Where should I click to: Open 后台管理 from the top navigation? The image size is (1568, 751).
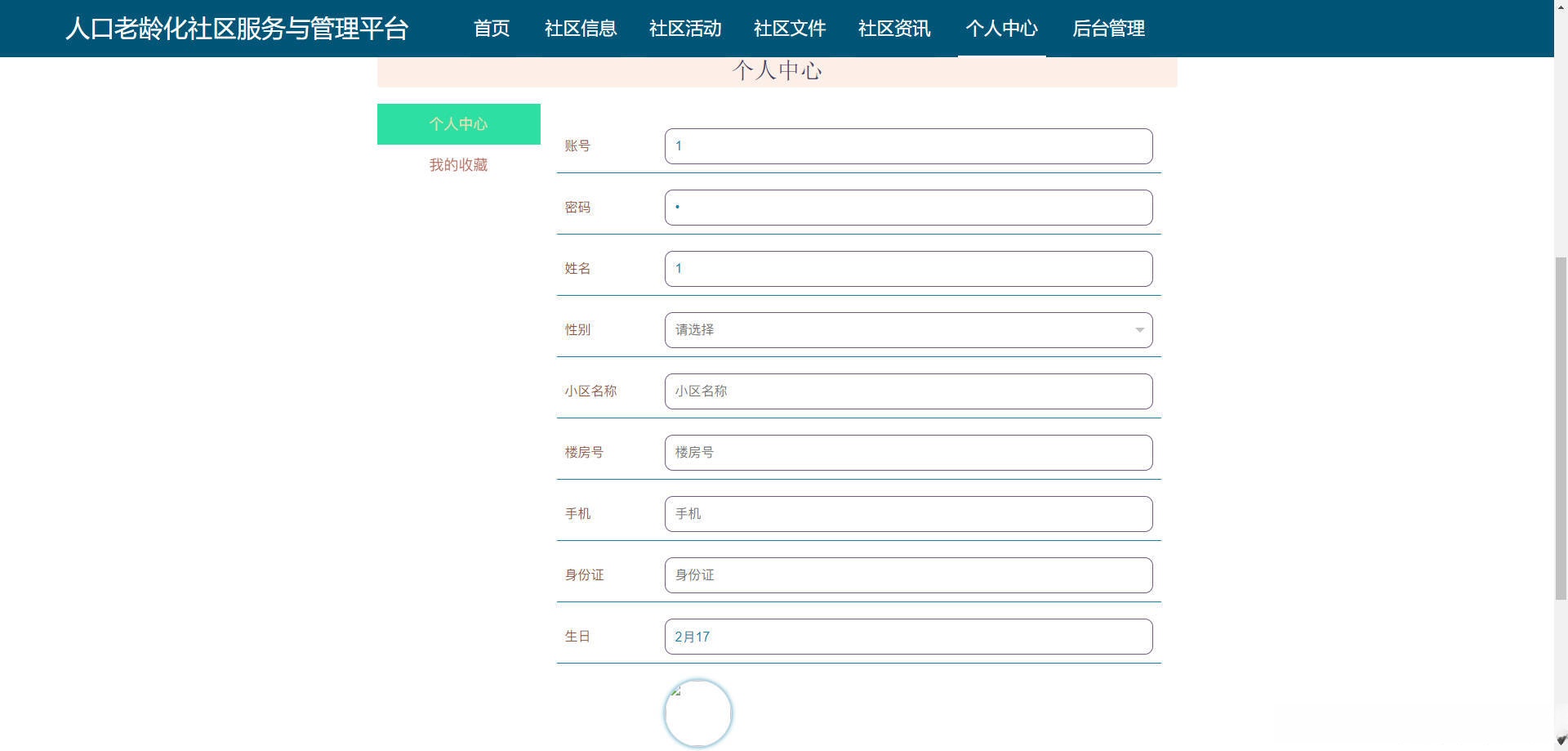1108,29
